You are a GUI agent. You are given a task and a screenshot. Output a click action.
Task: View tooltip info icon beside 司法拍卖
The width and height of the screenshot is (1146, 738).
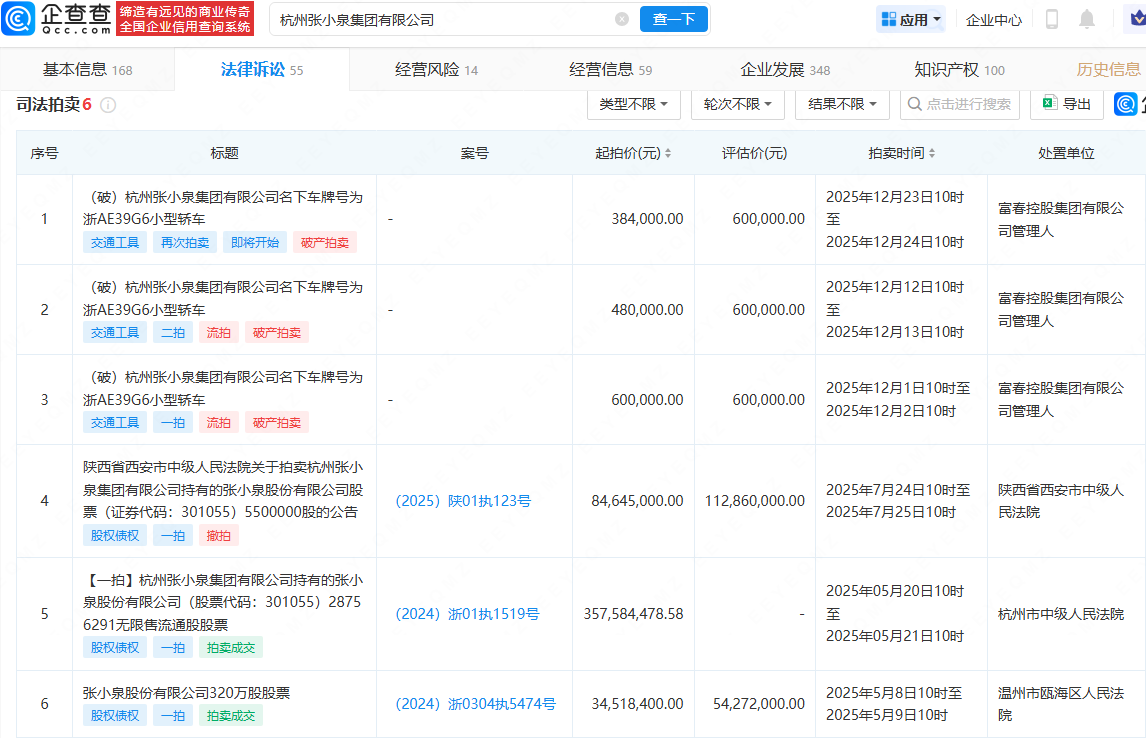tap(107, 104)
